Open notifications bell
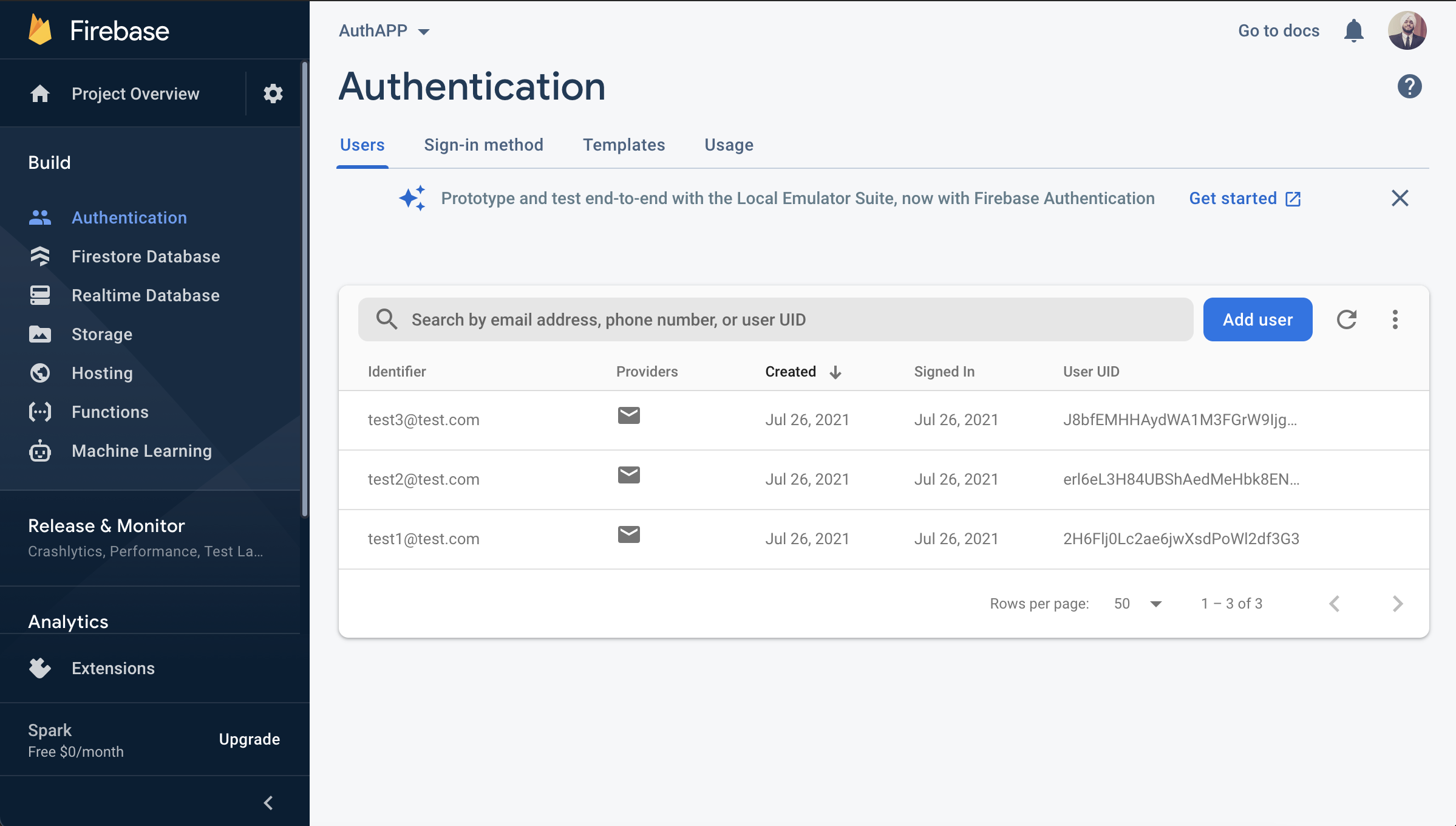 click(x=1353, y=30)
